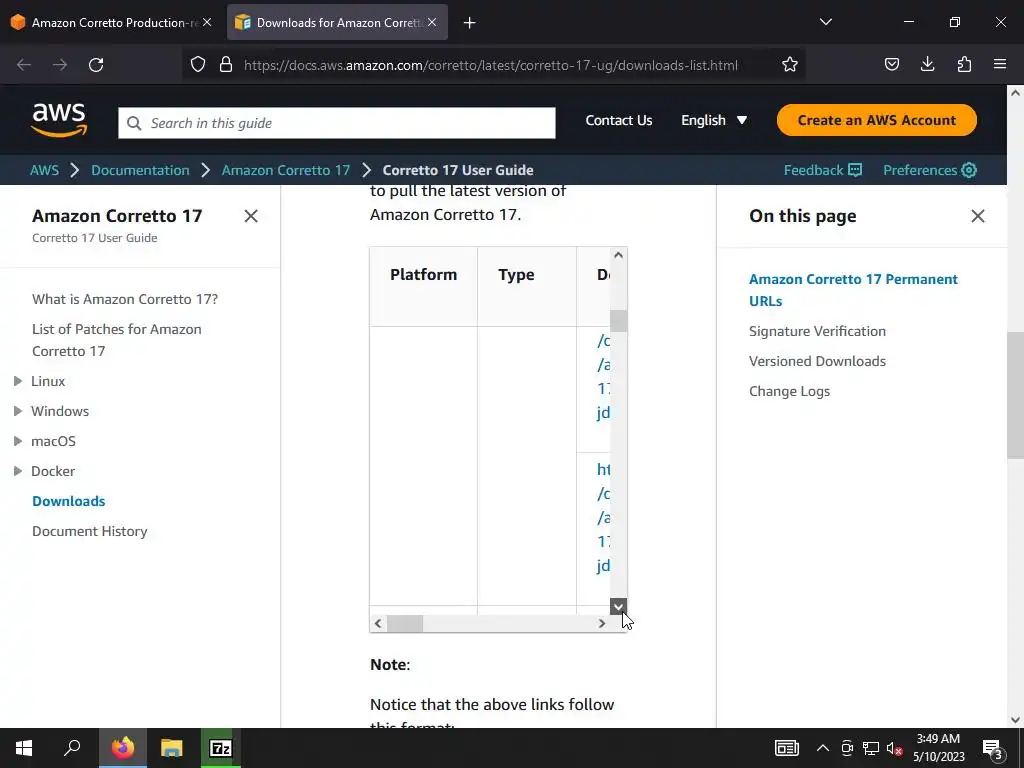Show hidden system tray icons
1024x768 pixels.
(823, 748)
